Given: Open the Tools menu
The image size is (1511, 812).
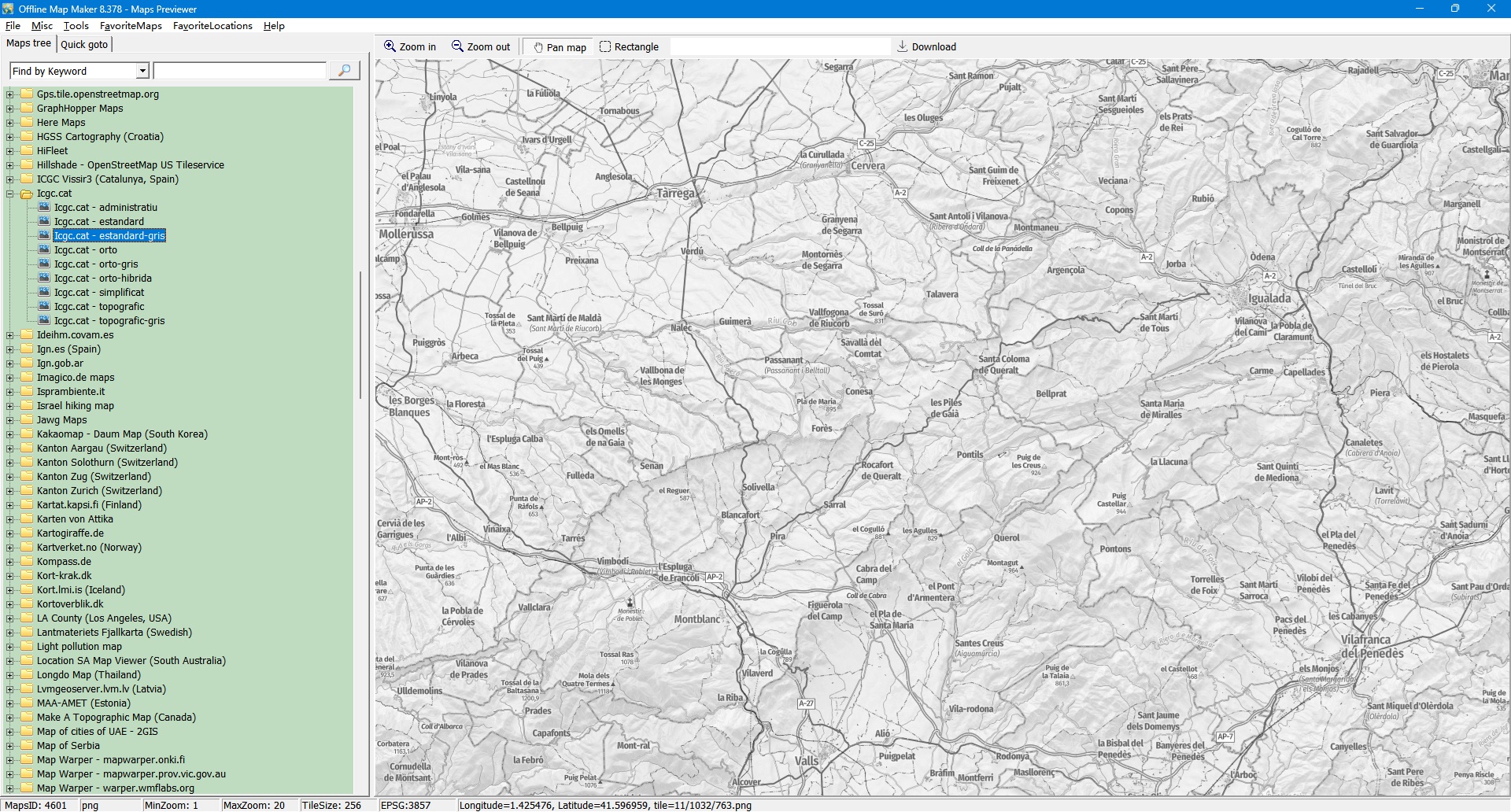Looking at the screenshot, I should click(x=76, y=26).
